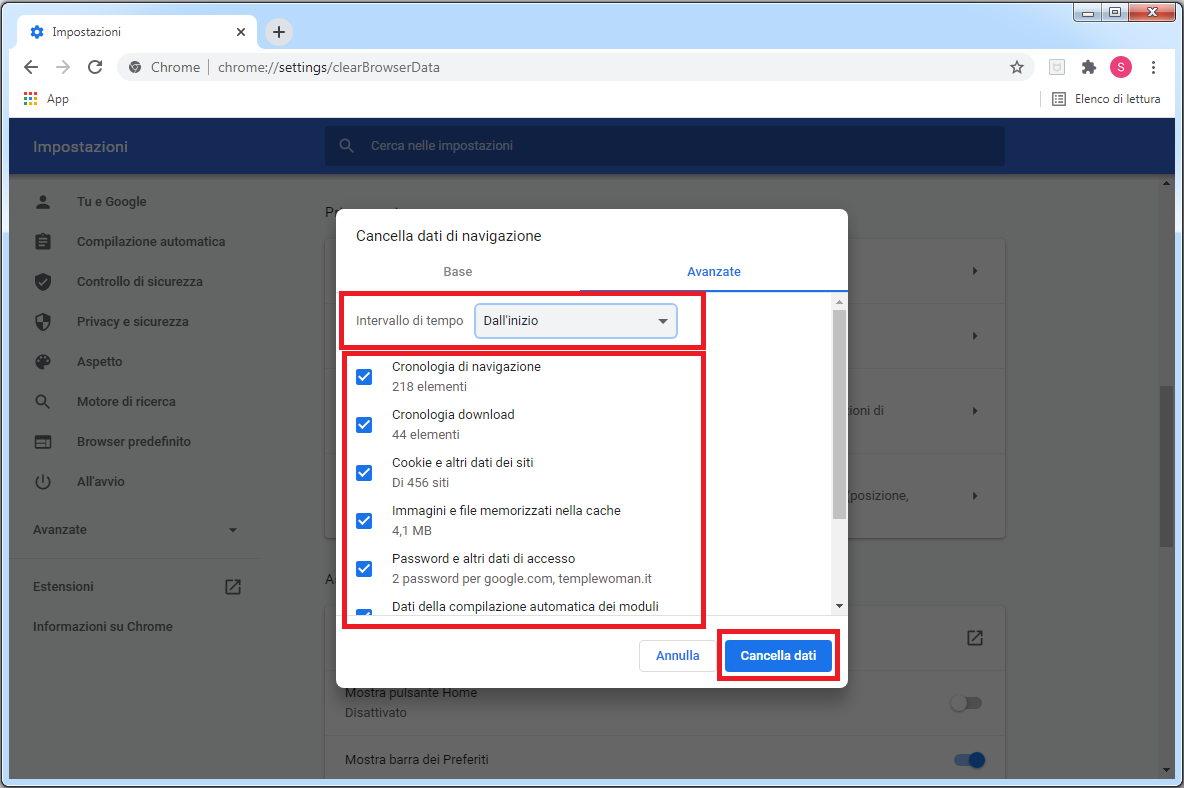Open a new tab with the plus button
This screenshot has height=788, width=1184.
(x=279, y=32)
